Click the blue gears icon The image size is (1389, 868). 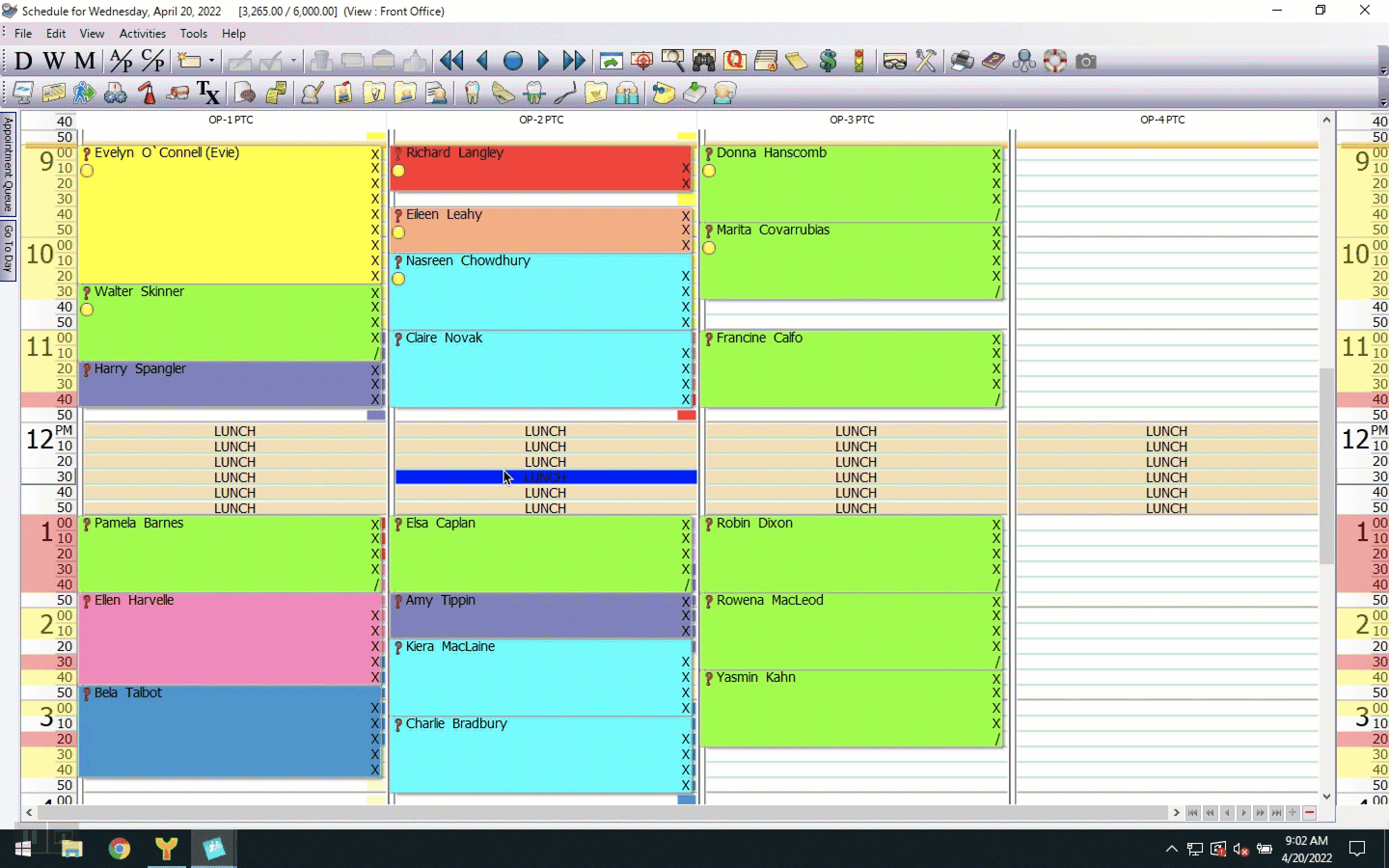tap(116, 93)
